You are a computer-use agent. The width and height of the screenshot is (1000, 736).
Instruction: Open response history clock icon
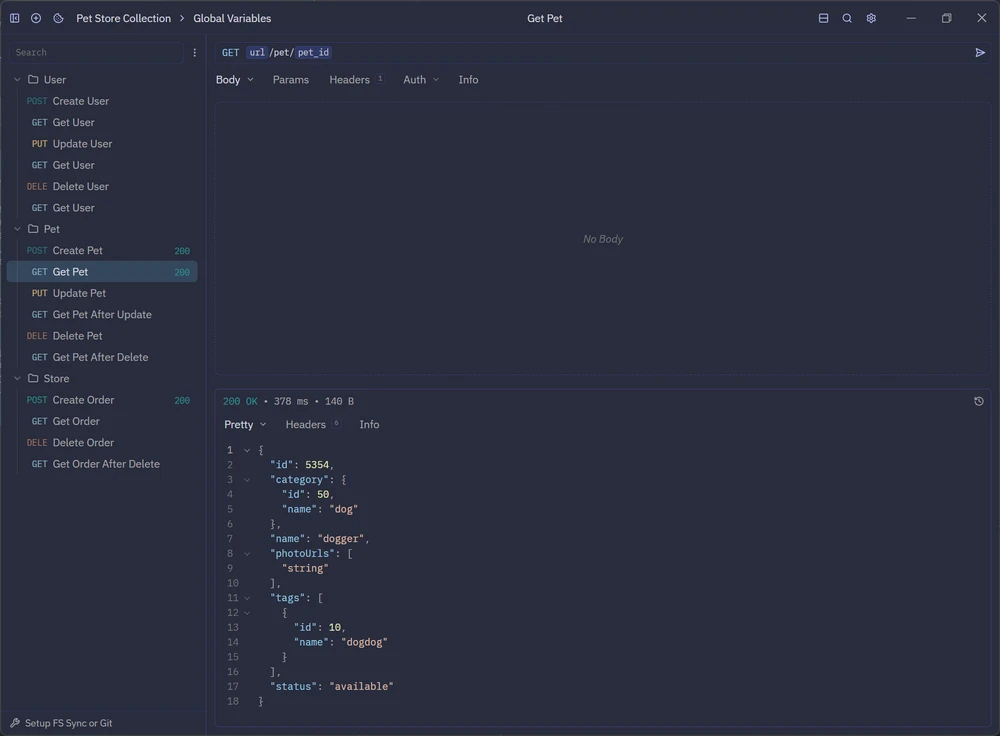[979, 401]
